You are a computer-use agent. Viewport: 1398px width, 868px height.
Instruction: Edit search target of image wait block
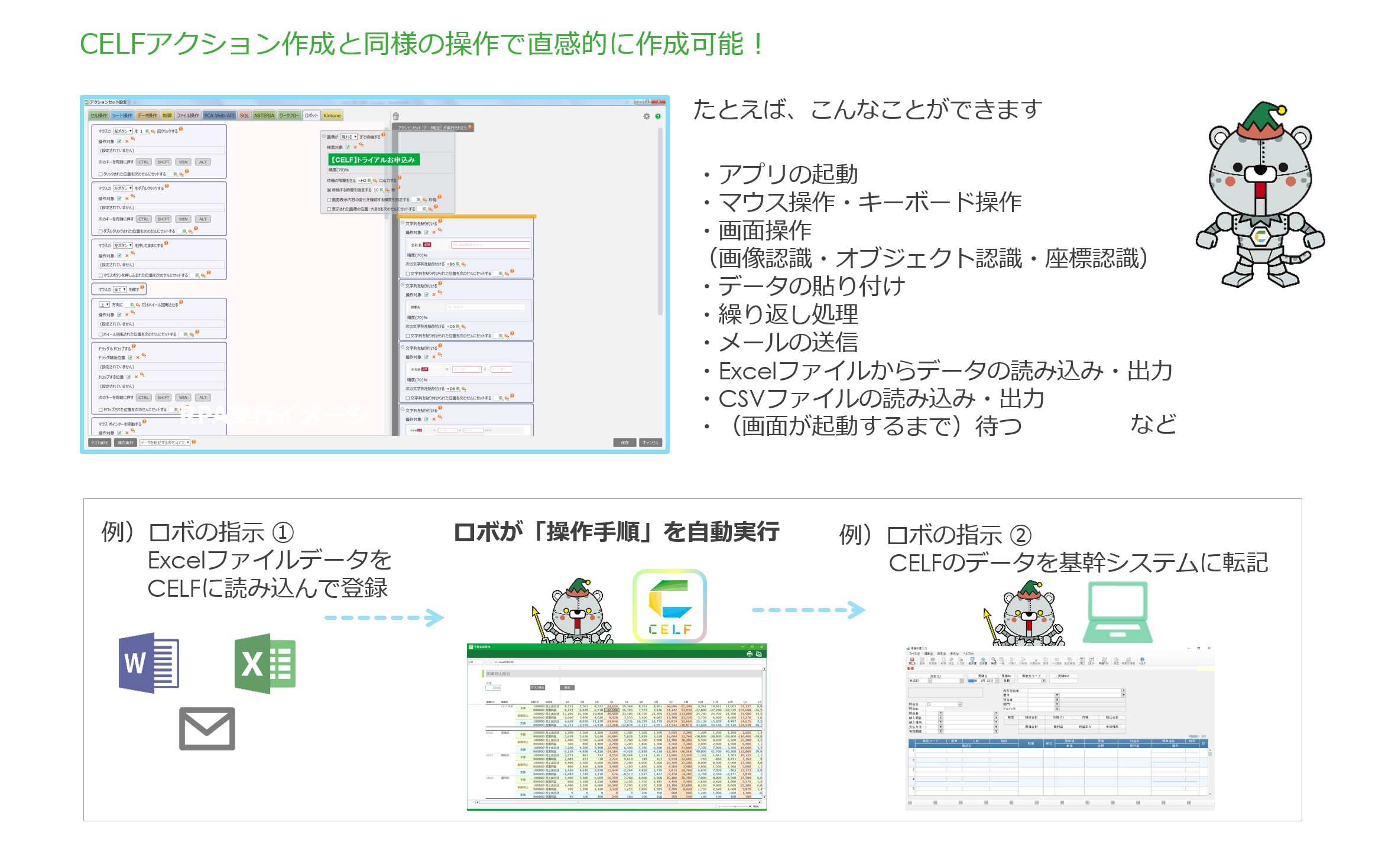pyautogui.click(x=348, y=147)
